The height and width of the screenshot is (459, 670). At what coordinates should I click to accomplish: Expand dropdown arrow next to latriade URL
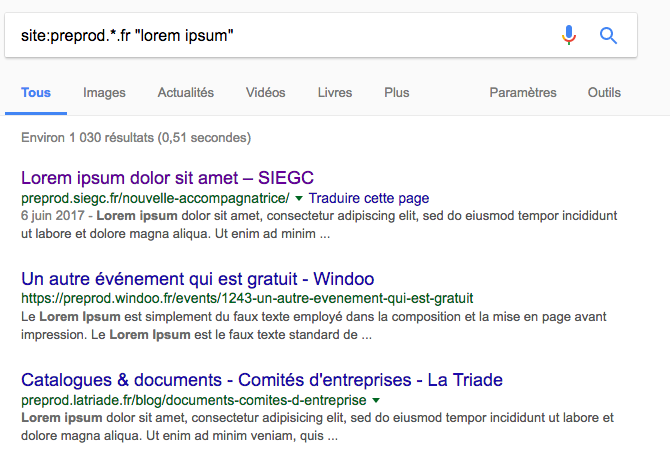coord(376,400)
